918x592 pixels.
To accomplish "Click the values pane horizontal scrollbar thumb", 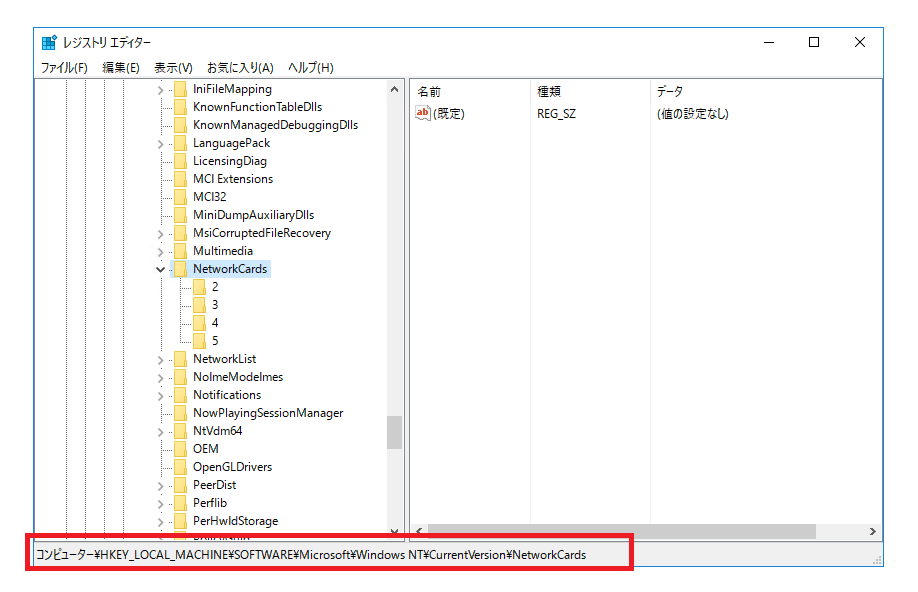I will coord(622,531).
